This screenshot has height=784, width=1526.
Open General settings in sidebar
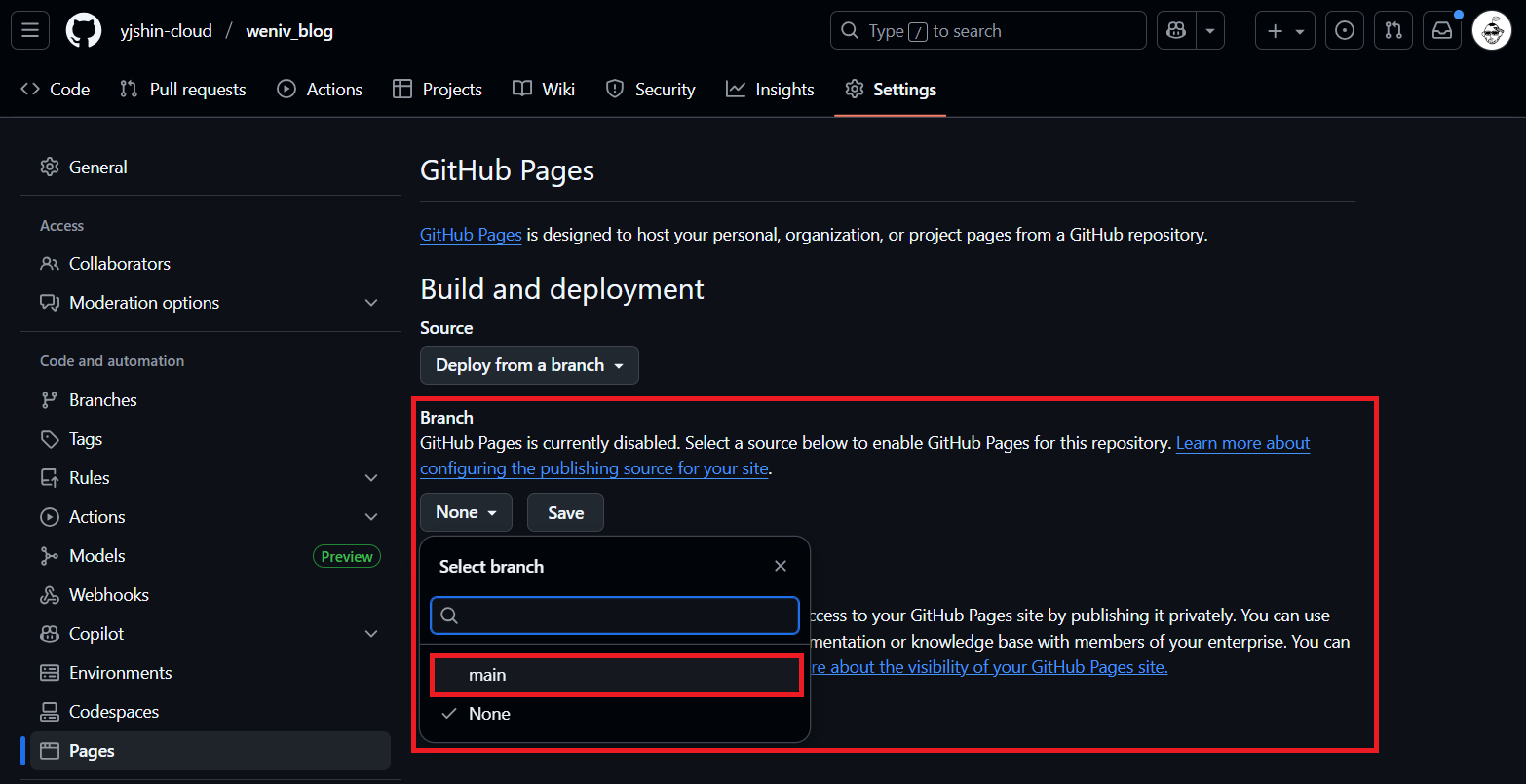[x=210, y=168]
